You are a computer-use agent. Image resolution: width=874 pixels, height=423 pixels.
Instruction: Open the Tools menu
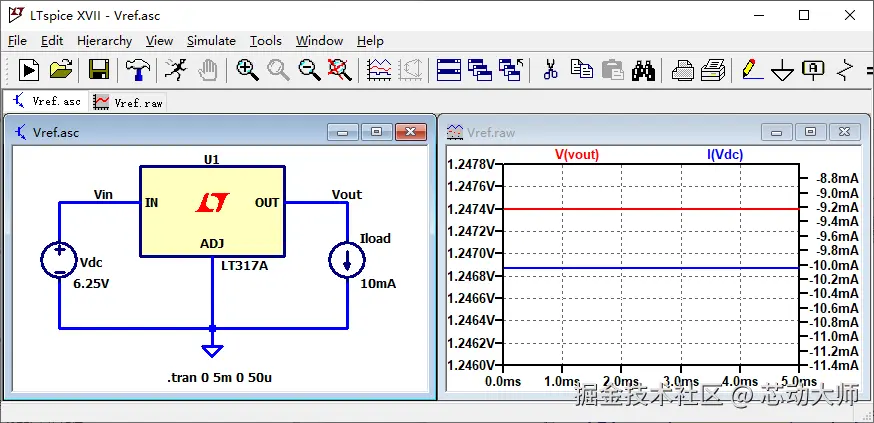(265, 41)
